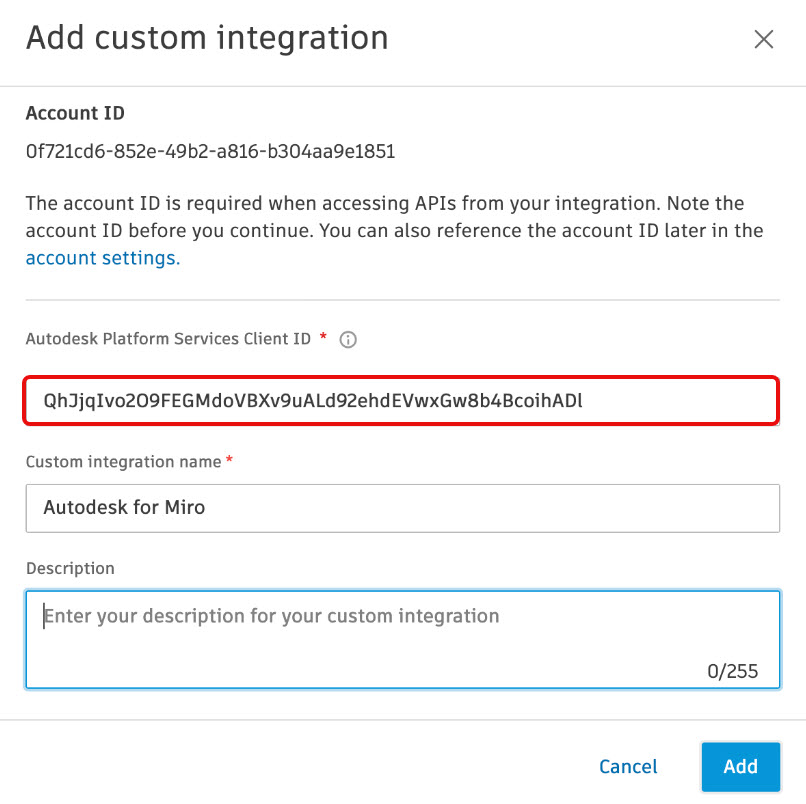This screenshot has height=804, width=806.
Task: Click the 0/255 character counter
Action: (732, 671)
